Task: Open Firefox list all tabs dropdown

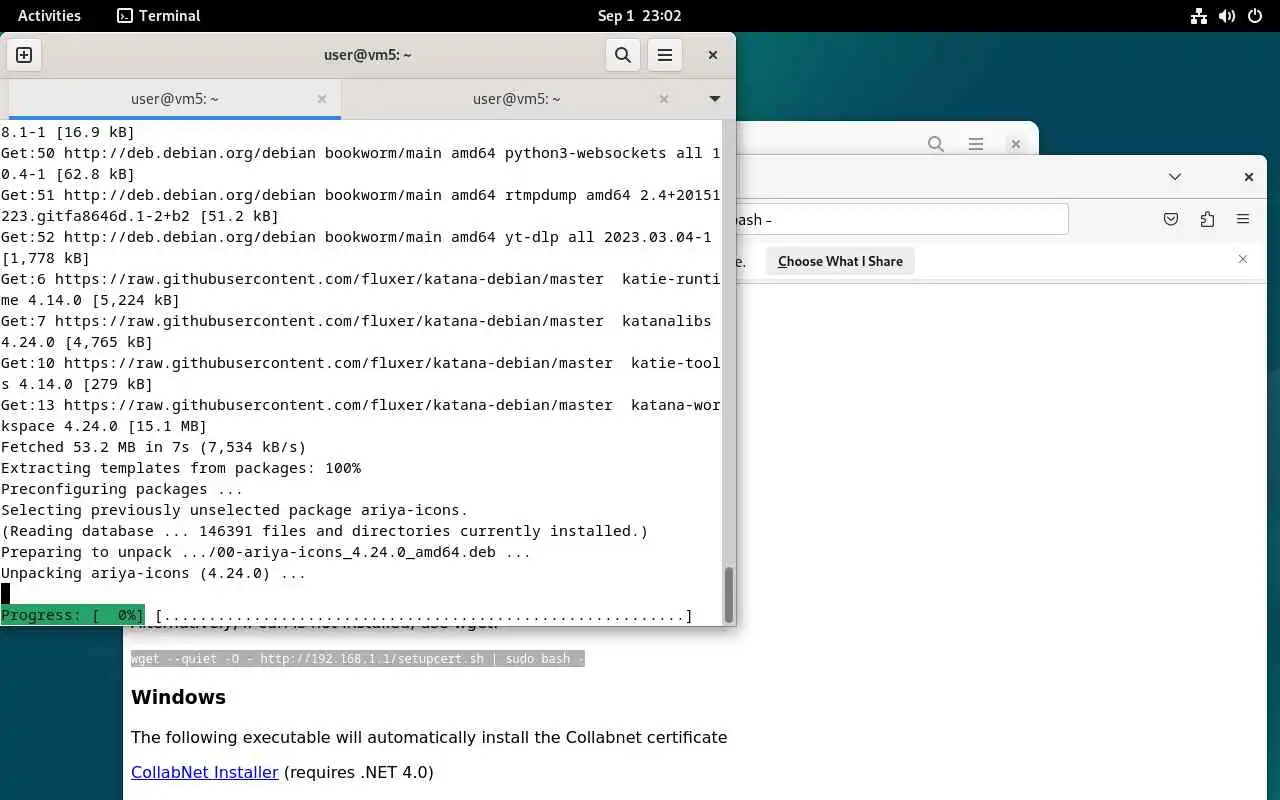Action: click(x=1175, y=177)
